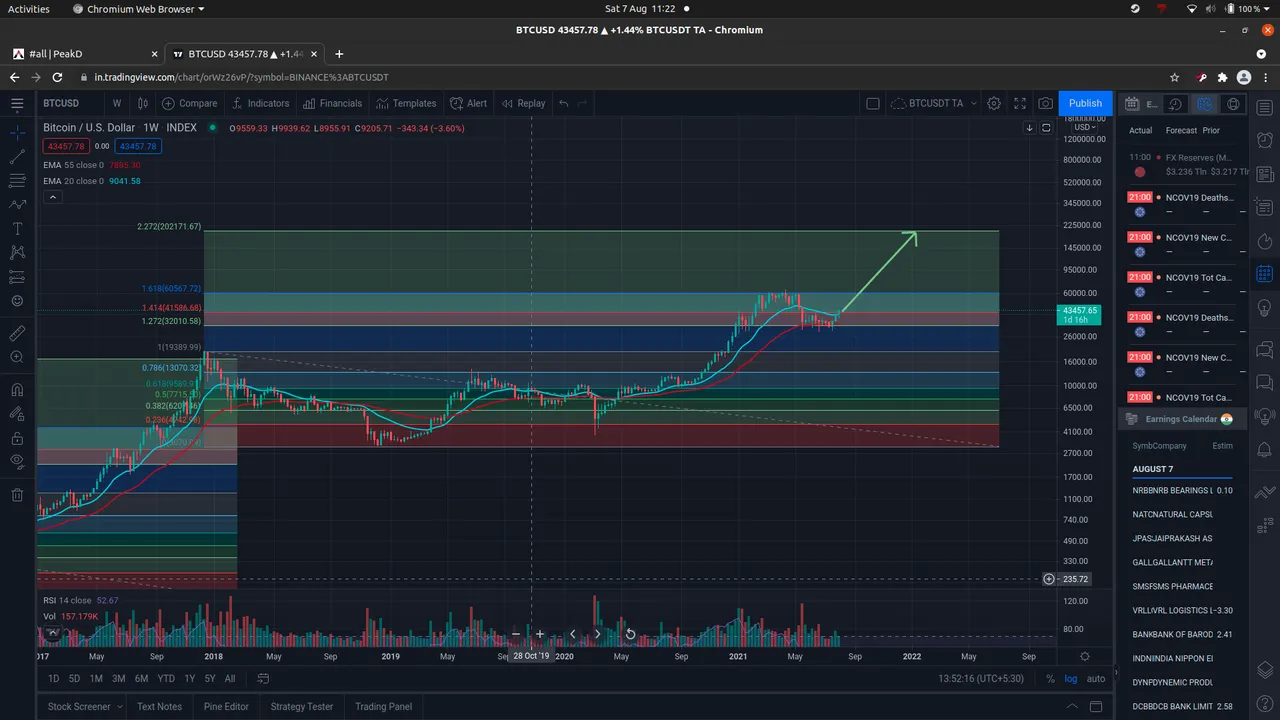Viewport: 1280px width, 720px height.
Task: Open a new Chromium browser tab
Action: [339, 54]
